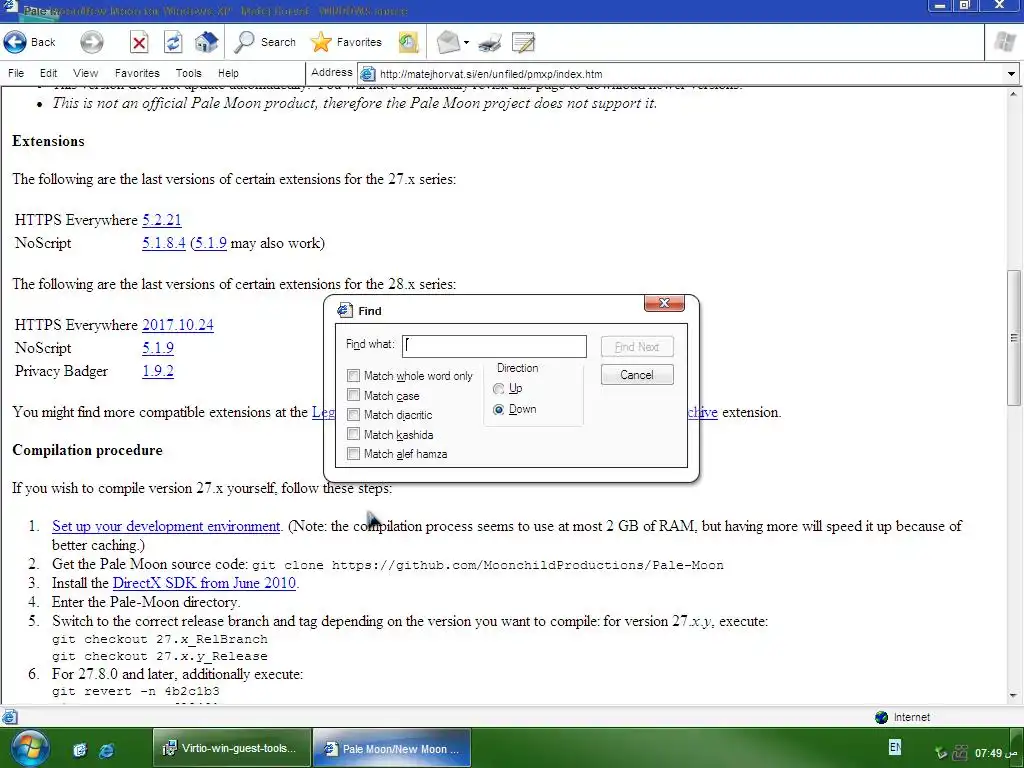Click the Find what text field
The height and width of the screenshot is (768, 1024).
pyautogui.click(x=494, y=346)
